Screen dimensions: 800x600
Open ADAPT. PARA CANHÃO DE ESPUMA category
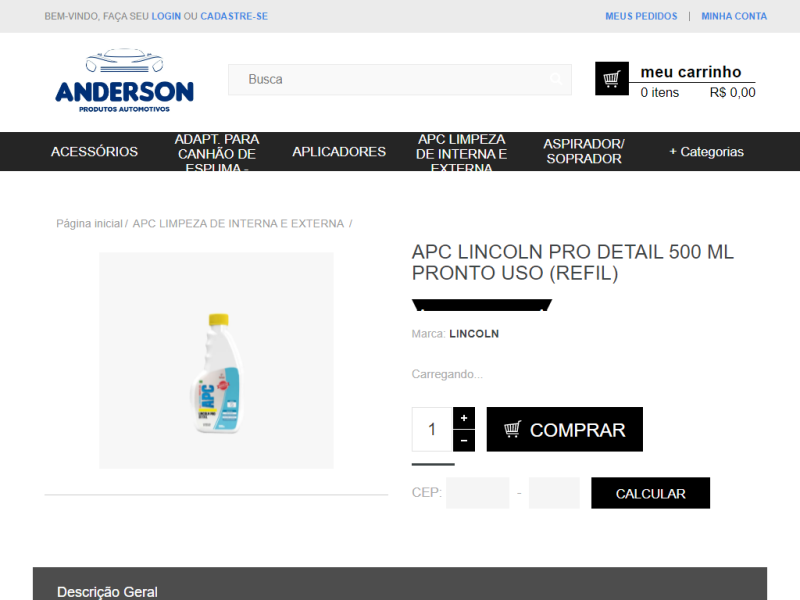coord(217,152)
